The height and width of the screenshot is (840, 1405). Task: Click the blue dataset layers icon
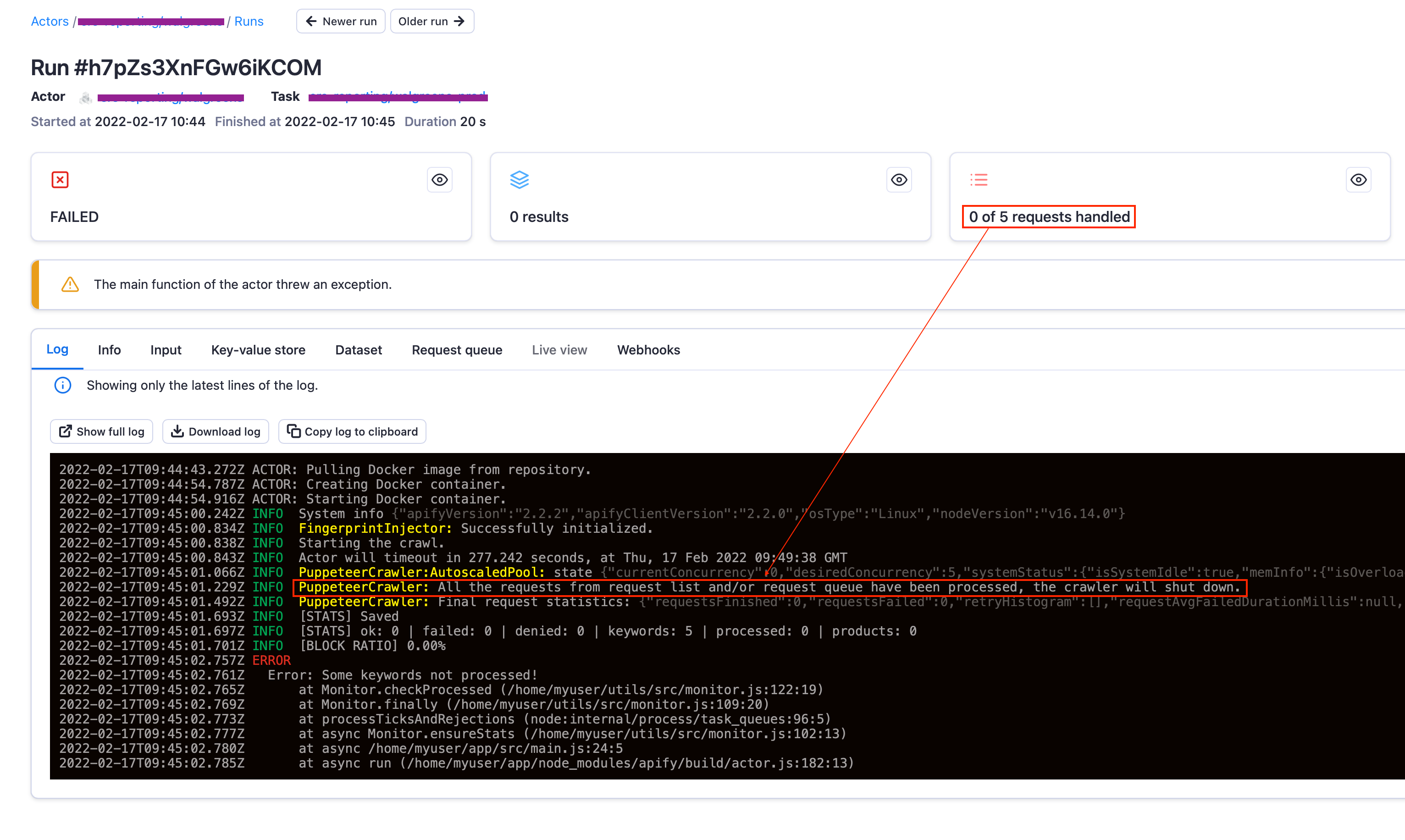point(519,179)
